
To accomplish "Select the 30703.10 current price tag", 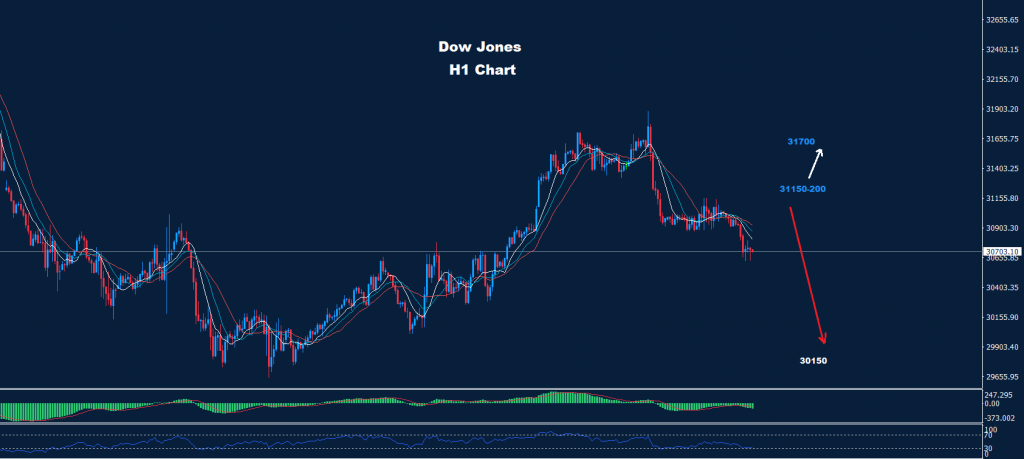I will point(1000,252).
